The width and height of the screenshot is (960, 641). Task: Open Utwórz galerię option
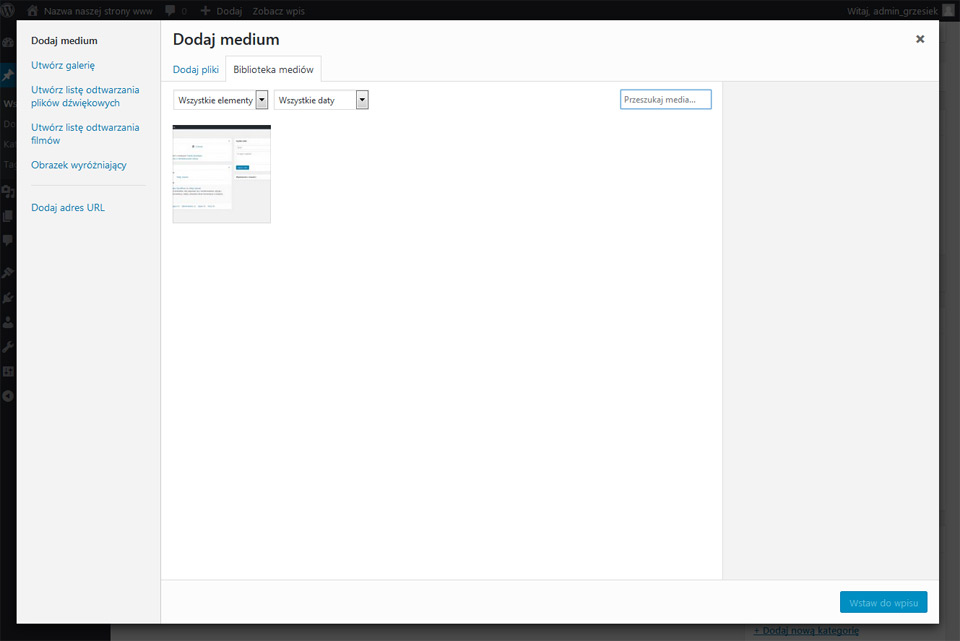coord(63,65)
